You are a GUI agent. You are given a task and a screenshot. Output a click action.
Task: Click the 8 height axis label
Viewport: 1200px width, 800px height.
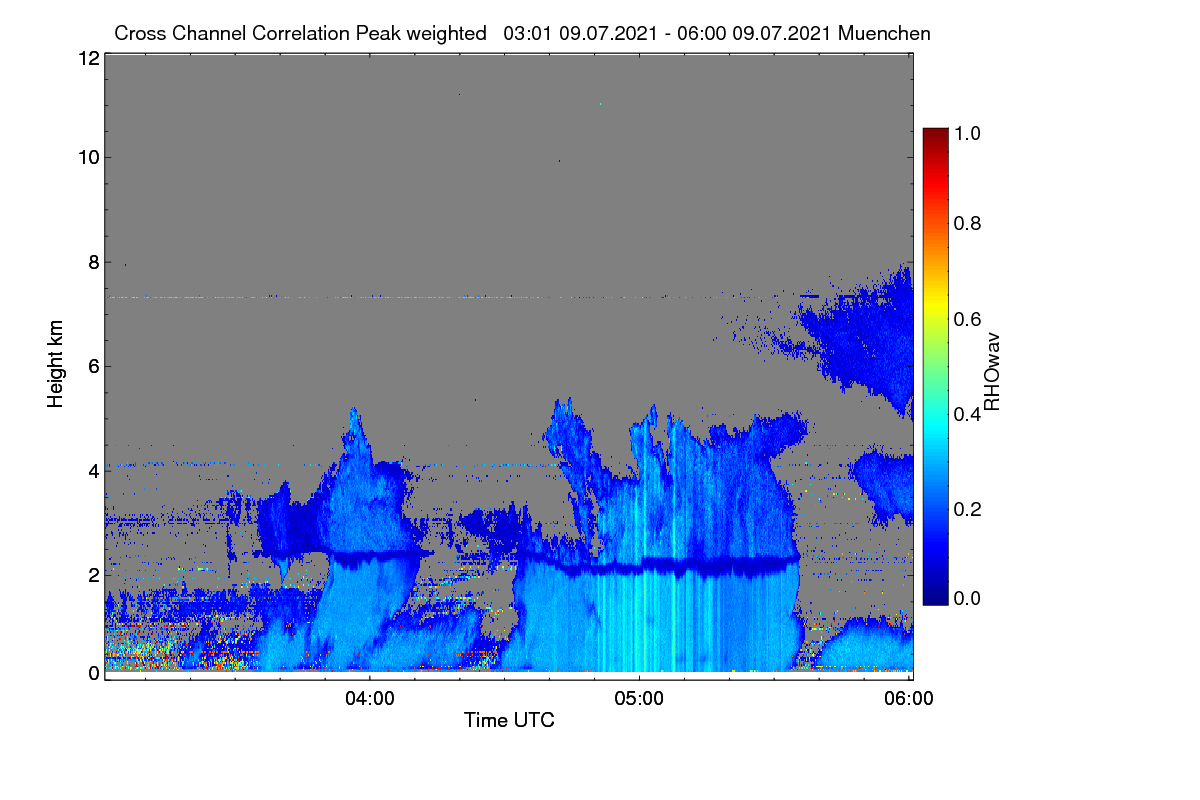[x=94, y=262]
